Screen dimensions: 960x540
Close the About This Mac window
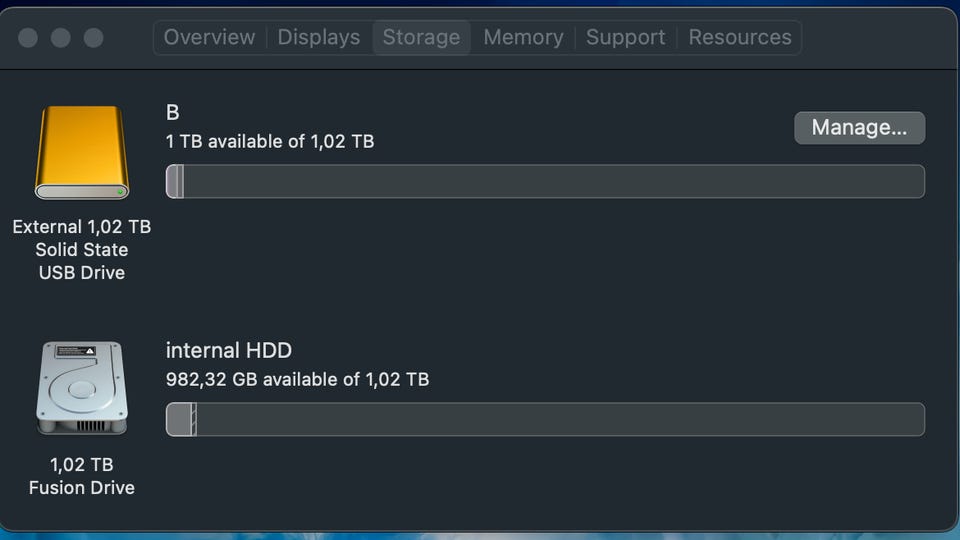28,38
